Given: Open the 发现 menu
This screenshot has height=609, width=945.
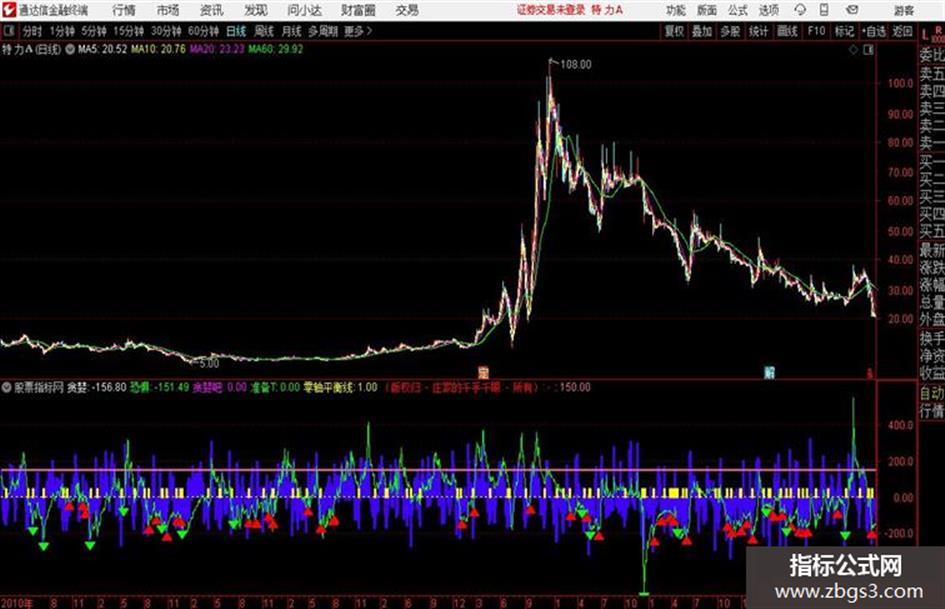Looking at the screenshot, I should (256, 10).
